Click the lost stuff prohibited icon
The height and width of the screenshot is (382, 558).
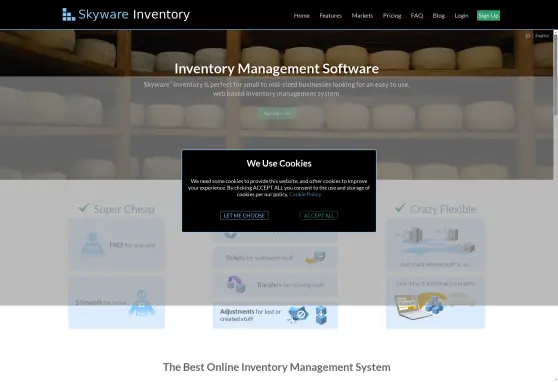pos(298,315)
